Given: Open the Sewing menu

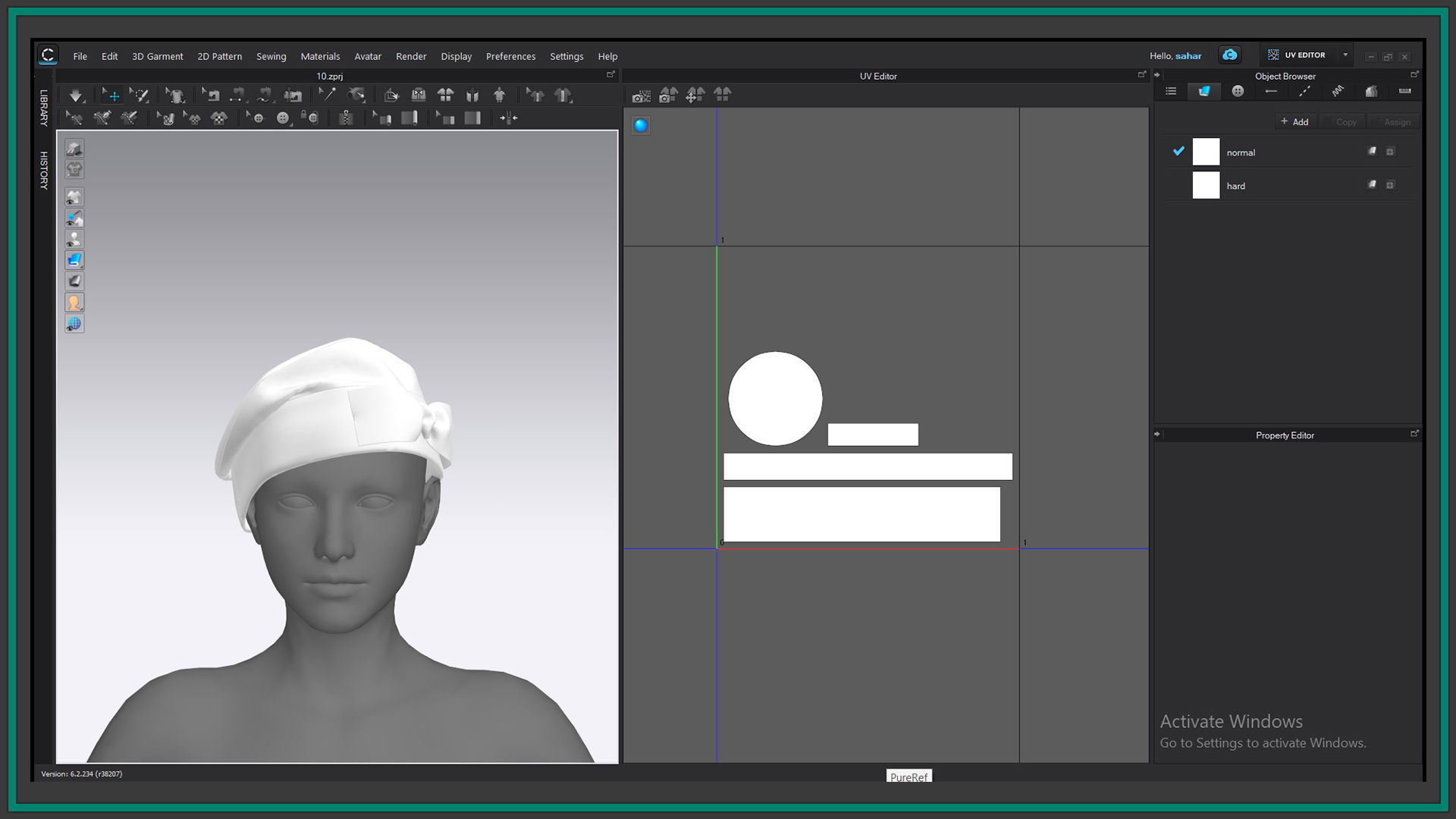Looking at the screenshot, I should 271,56.
